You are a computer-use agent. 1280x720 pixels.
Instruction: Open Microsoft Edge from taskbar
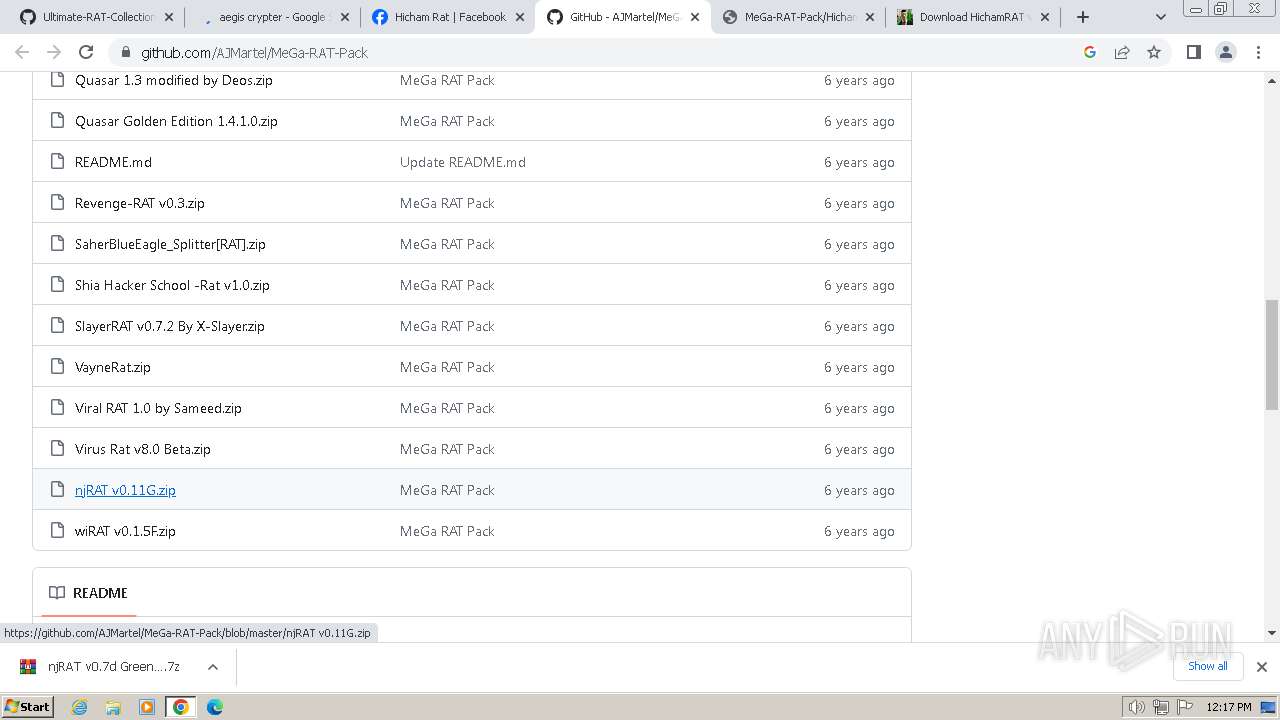215,707
